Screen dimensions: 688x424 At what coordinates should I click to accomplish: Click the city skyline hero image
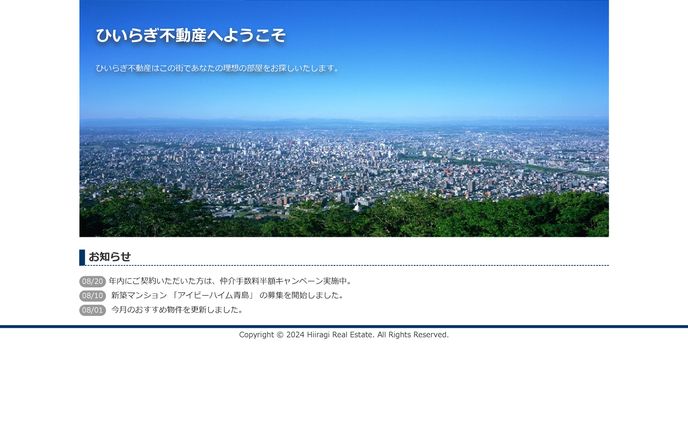coord(344,119)
